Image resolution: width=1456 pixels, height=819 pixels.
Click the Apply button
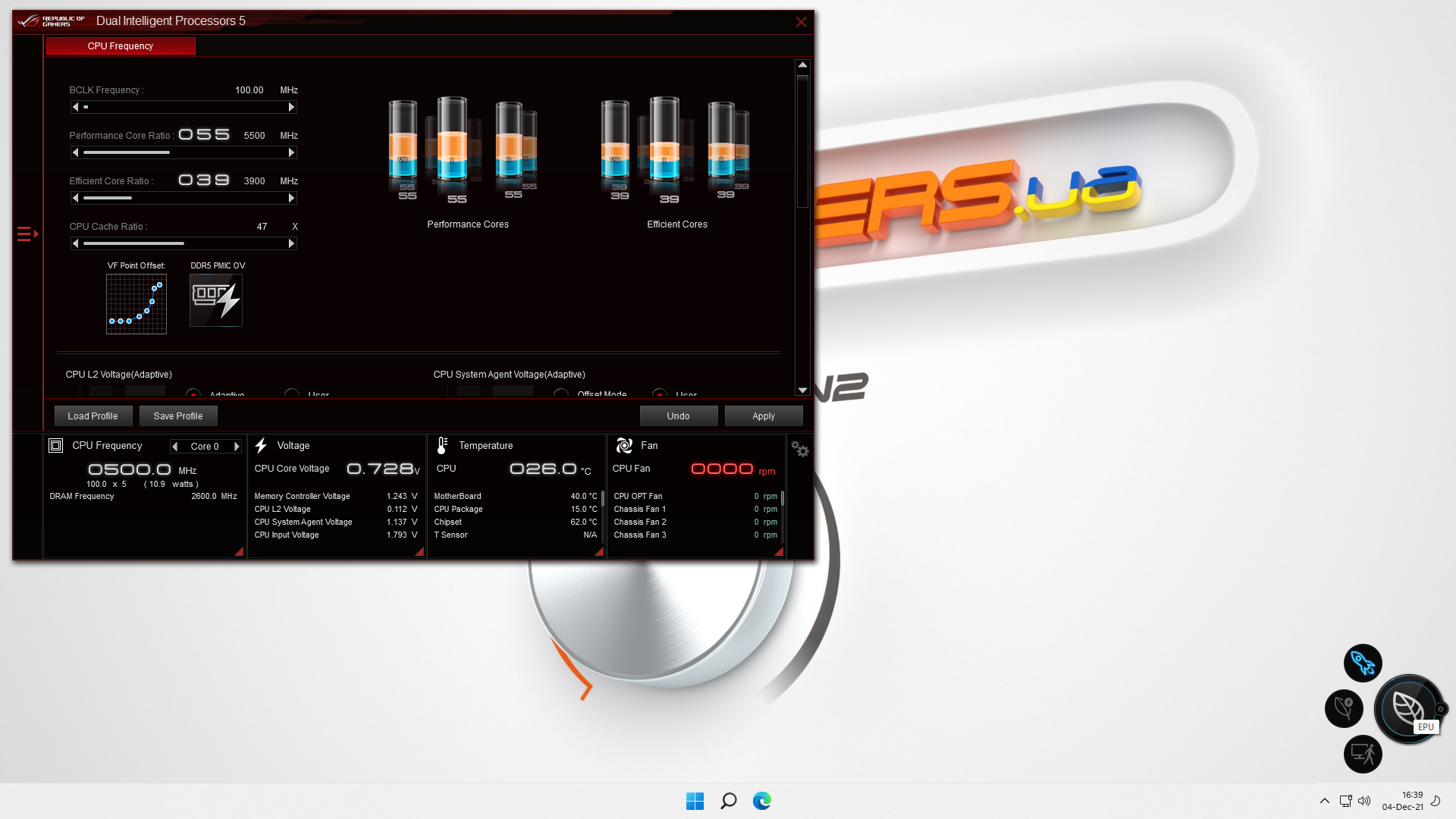click(x=763, y=416)
